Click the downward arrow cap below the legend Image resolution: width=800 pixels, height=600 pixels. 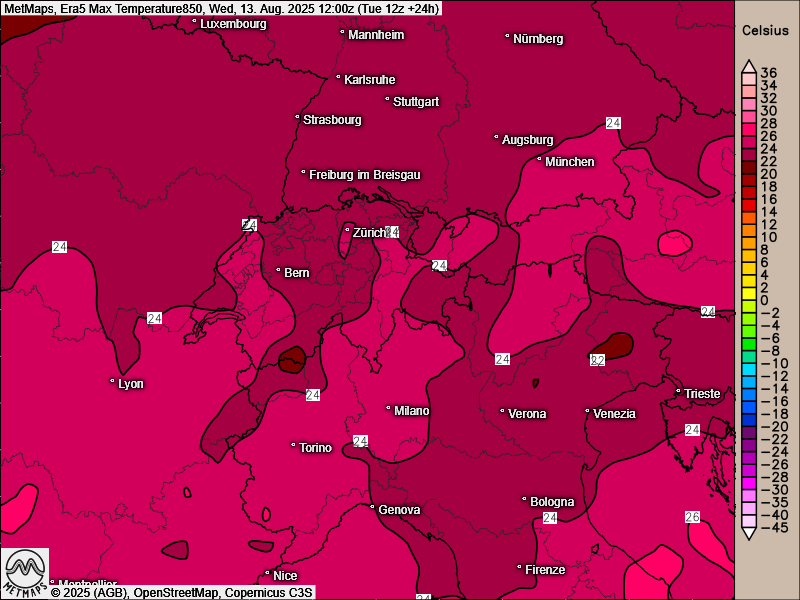(748, 534)
